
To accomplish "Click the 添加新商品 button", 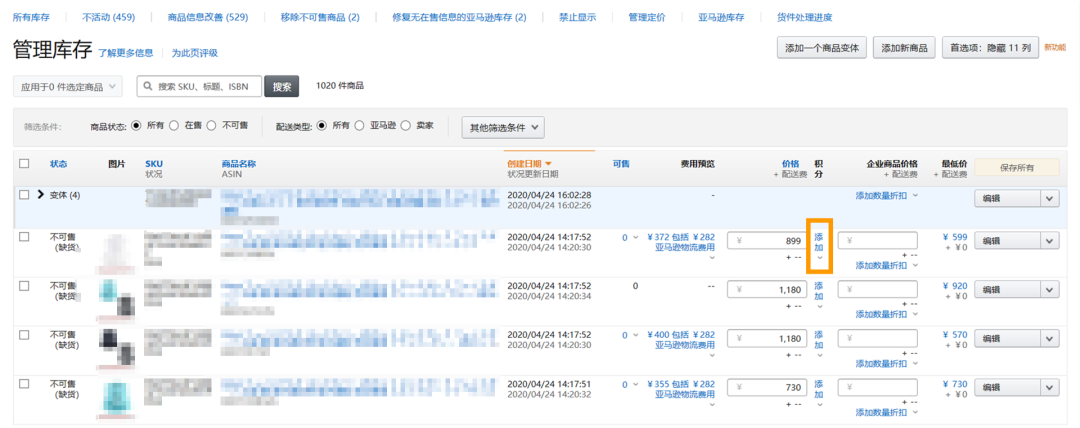I will pos(904,48).
